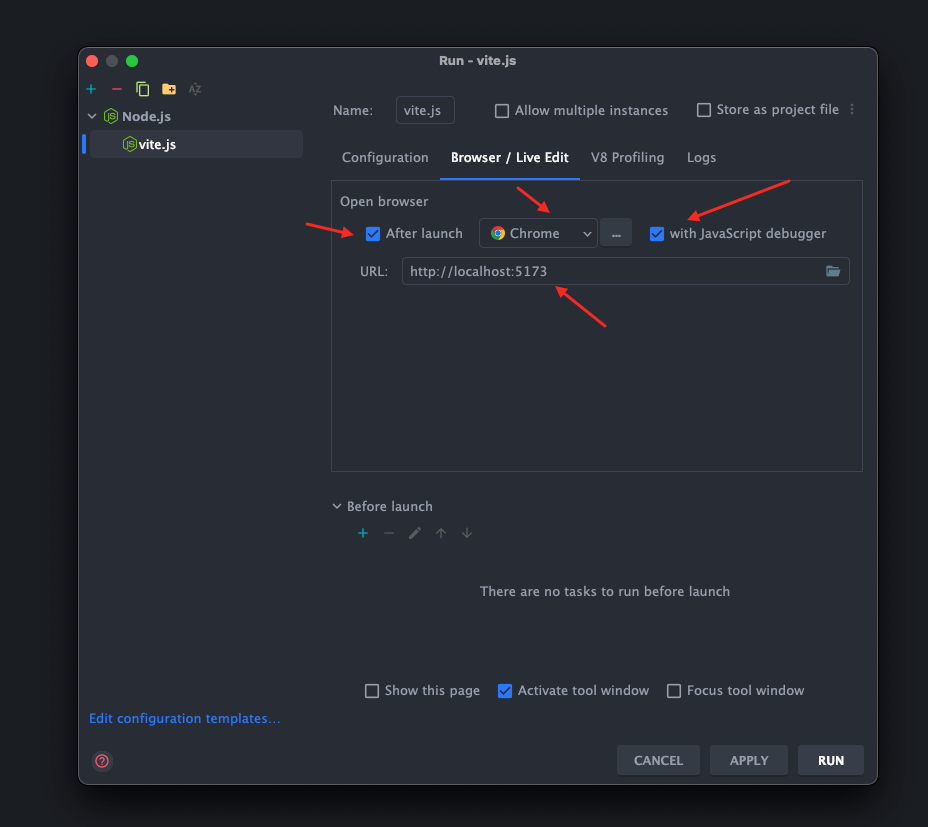Open the V8 Profiling tab

[x=627, y=158]
